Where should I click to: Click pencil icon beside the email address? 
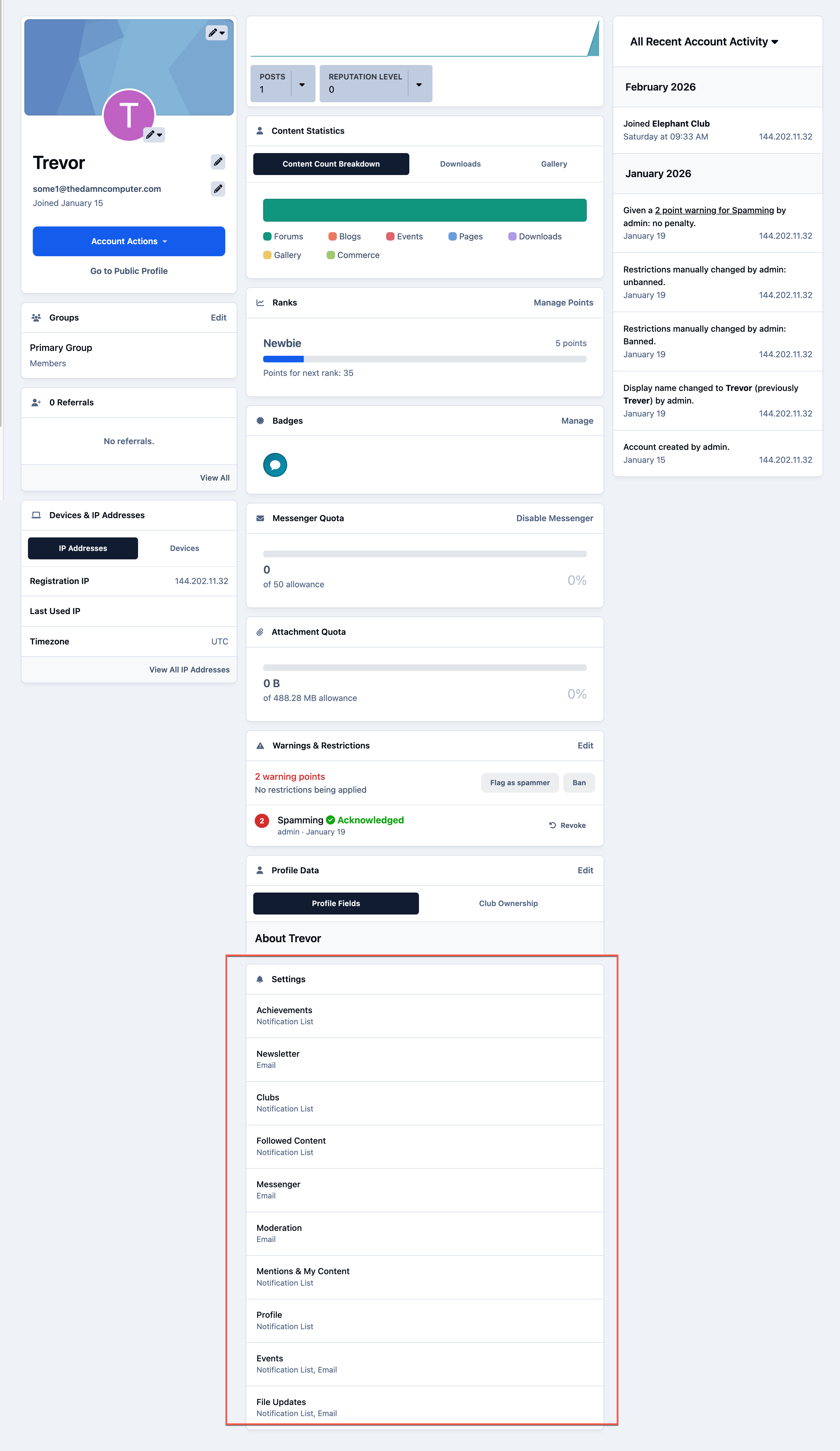(218, 189)
